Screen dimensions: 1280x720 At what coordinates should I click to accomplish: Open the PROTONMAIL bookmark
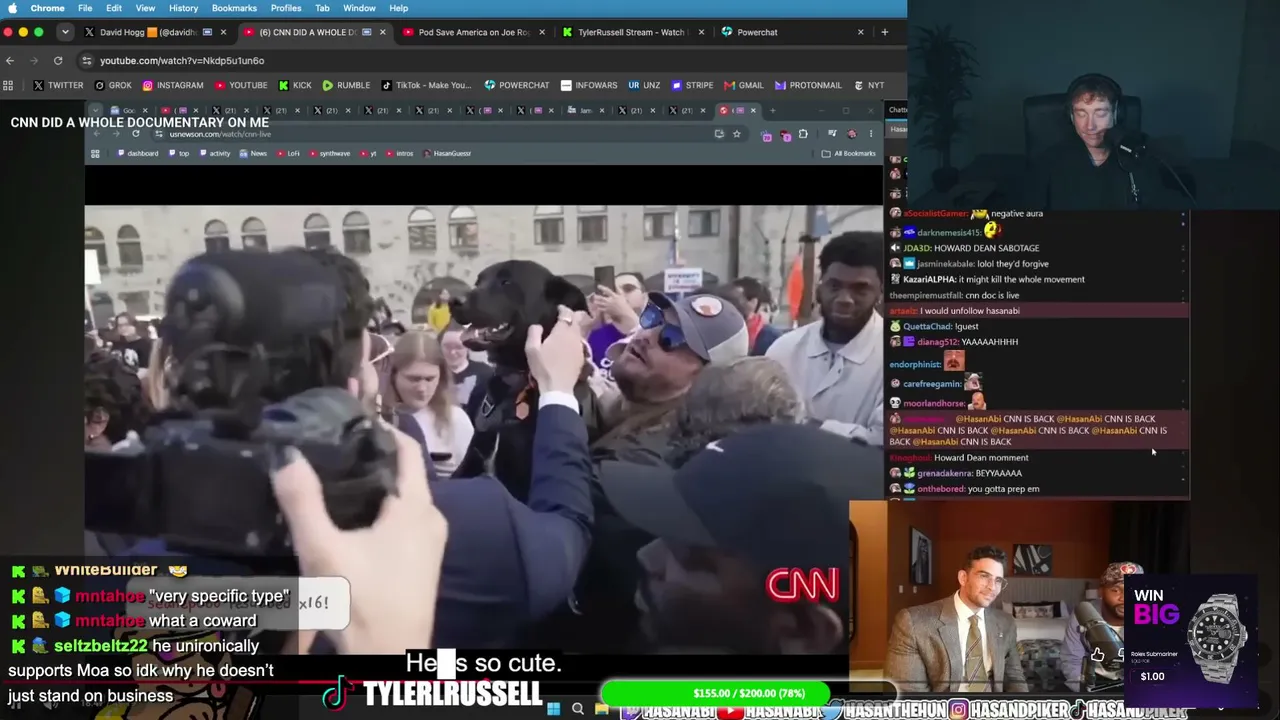pos(807,85)
